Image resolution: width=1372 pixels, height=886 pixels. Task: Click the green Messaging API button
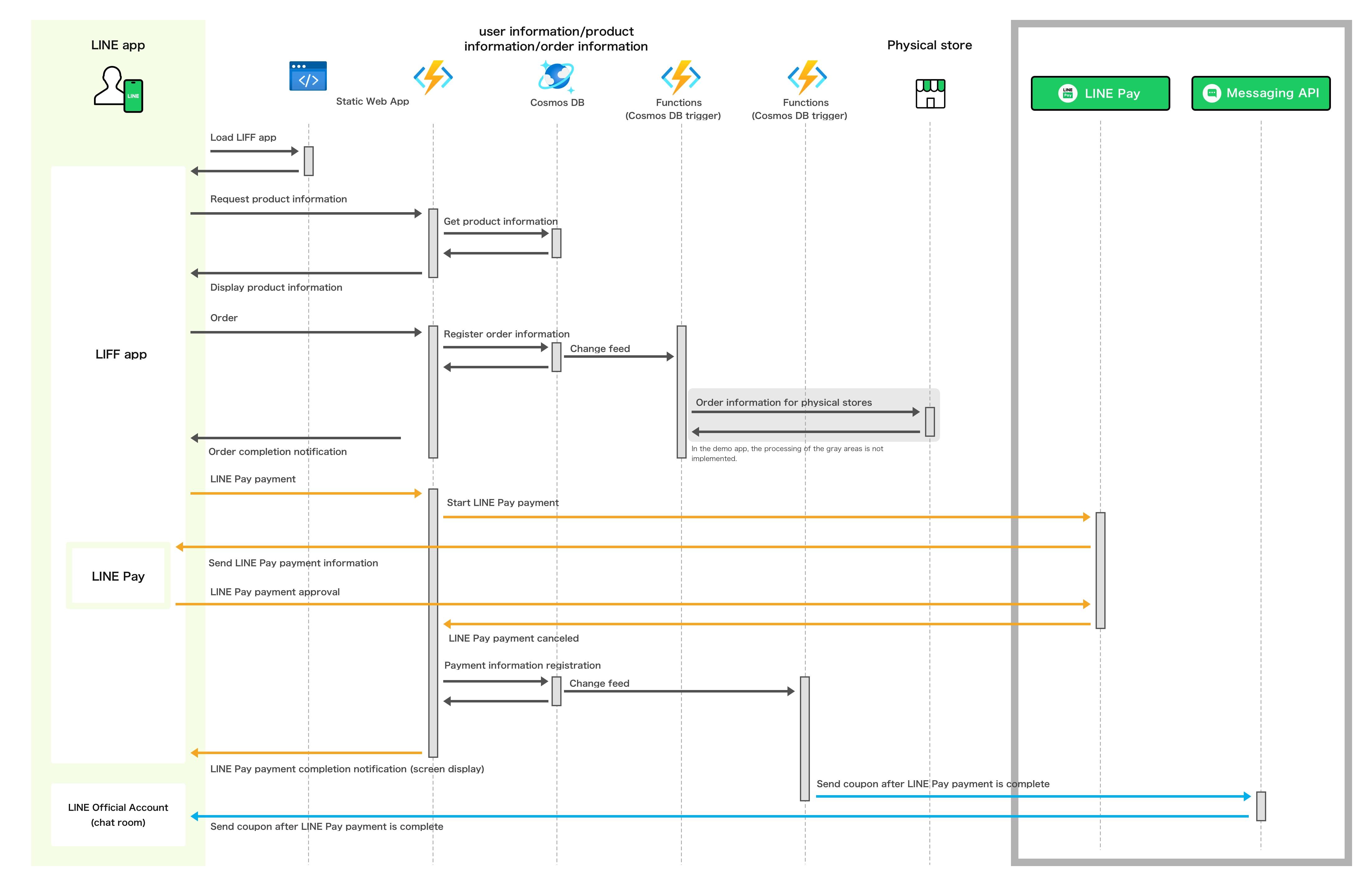coord(1260,93)
